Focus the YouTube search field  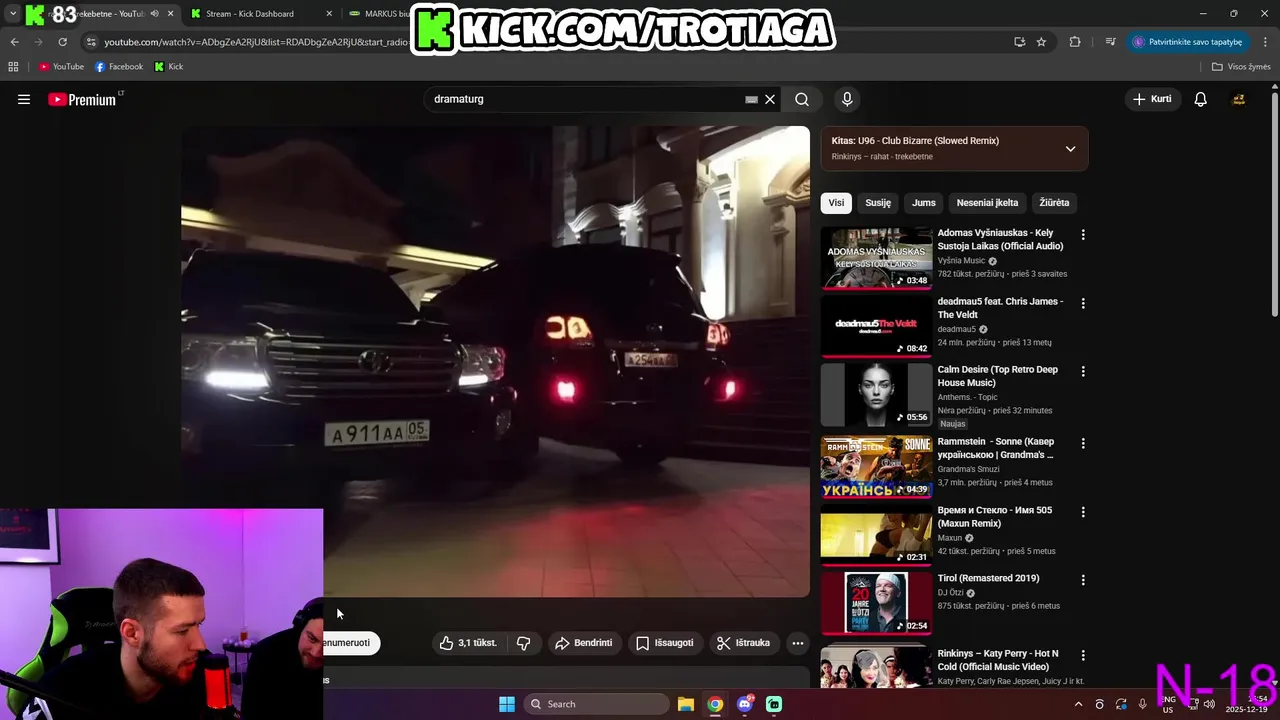pyautogui.click(x=585, y=99)
